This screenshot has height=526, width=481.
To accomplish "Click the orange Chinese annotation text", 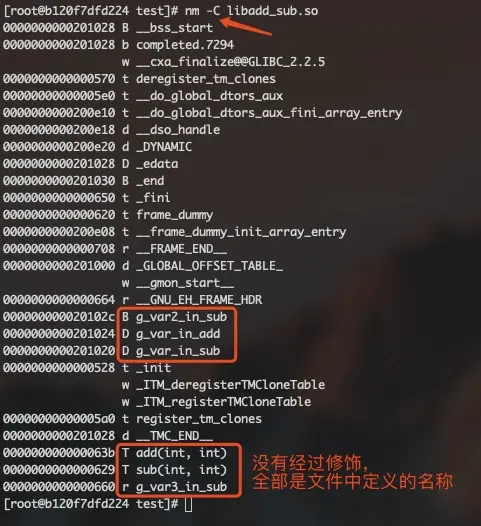I will (352, 472).
